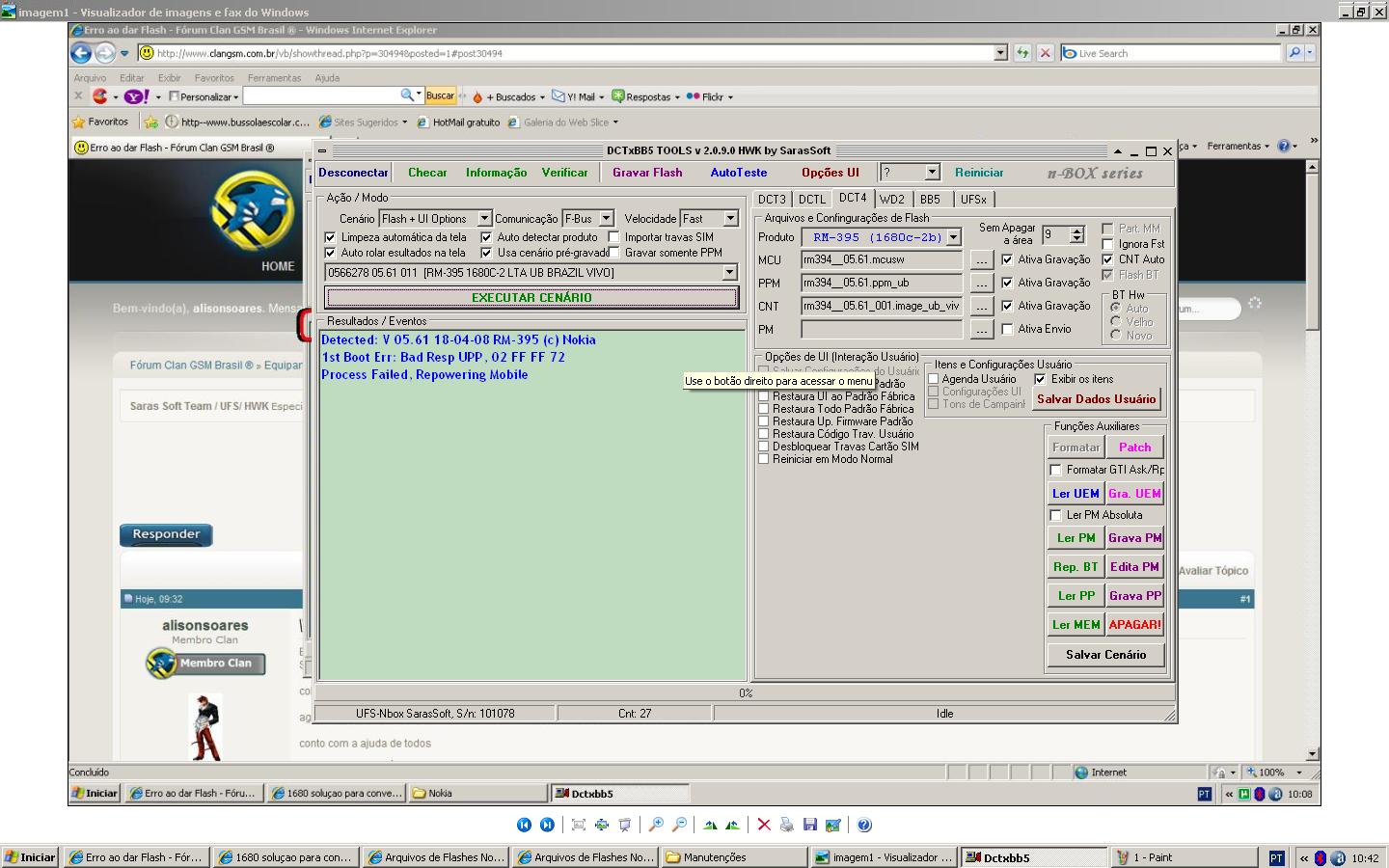
Task: Go back with the Internet Explorer back arrow
Action: click(x=81, y=53)
